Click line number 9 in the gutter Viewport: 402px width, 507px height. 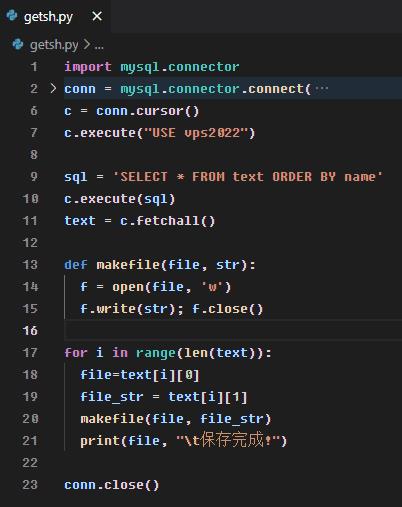tap(34, 177)
